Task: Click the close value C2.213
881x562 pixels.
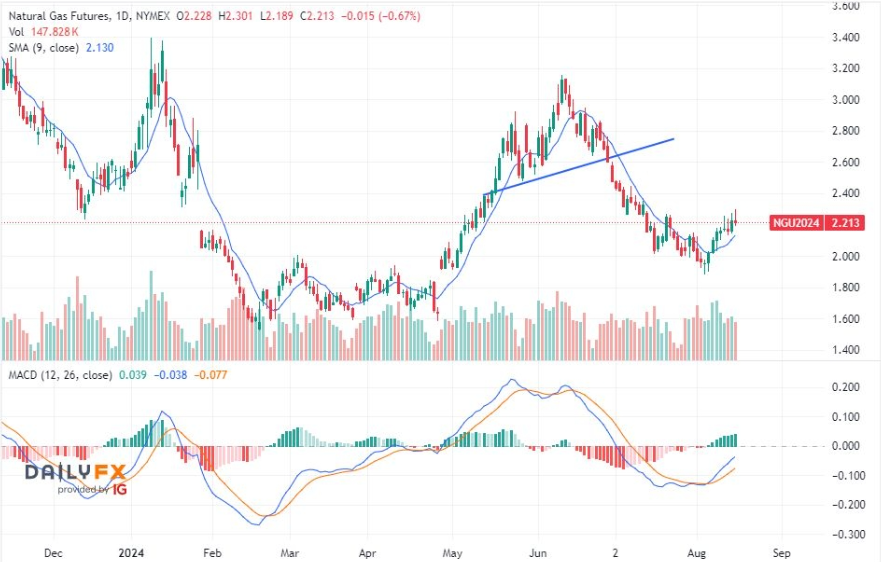Action: 317,16
